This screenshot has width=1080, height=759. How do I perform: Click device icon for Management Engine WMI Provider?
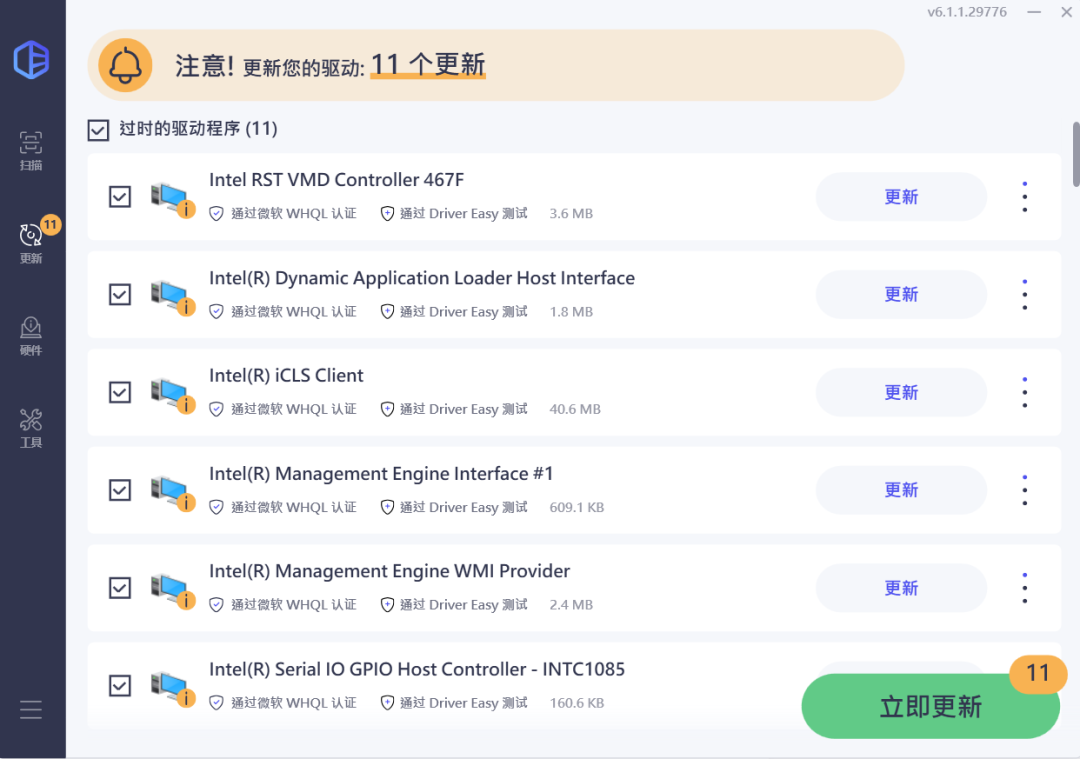[x=172, y=591]
